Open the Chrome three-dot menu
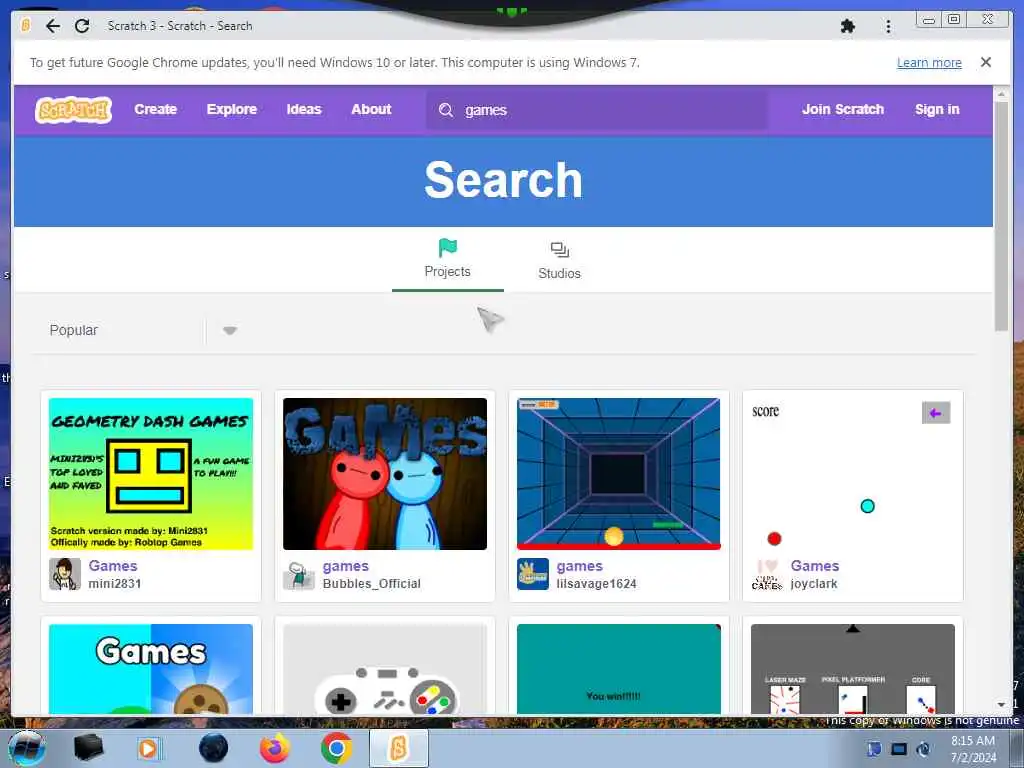This screenshot has height=768, width=1024. click(888, 26)
